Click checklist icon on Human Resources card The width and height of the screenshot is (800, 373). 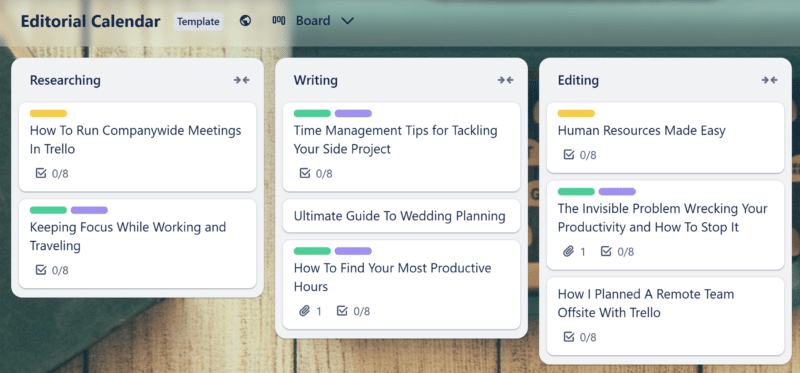pyautogui.click(x=569, y=155)
